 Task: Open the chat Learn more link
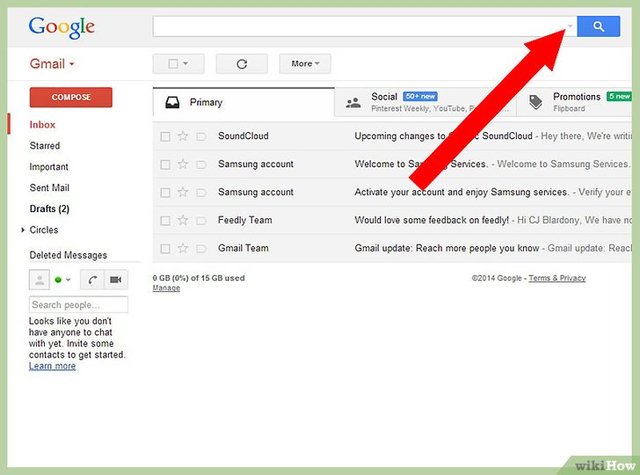[52, 366]
